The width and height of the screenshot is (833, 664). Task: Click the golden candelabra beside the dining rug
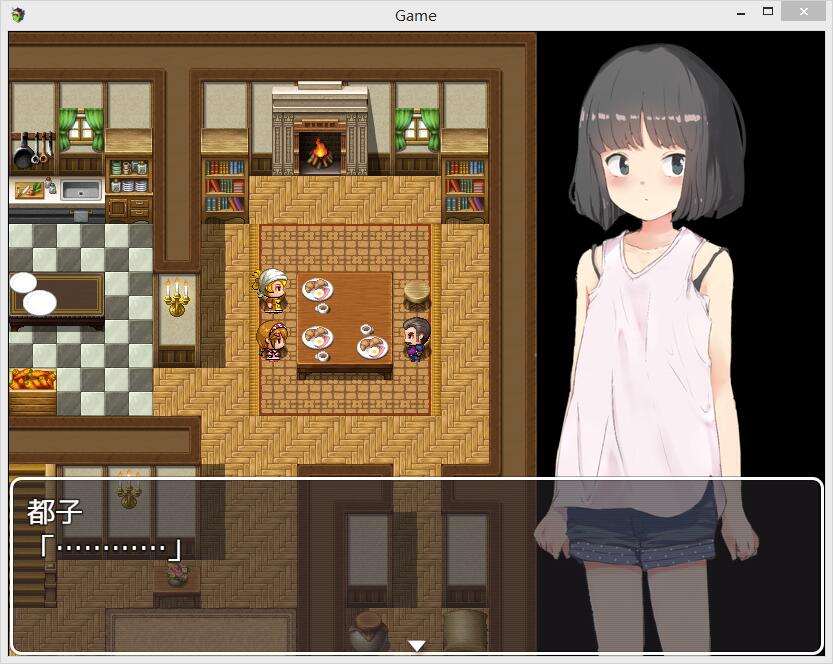pyautogui.click(x=177, y=298)
